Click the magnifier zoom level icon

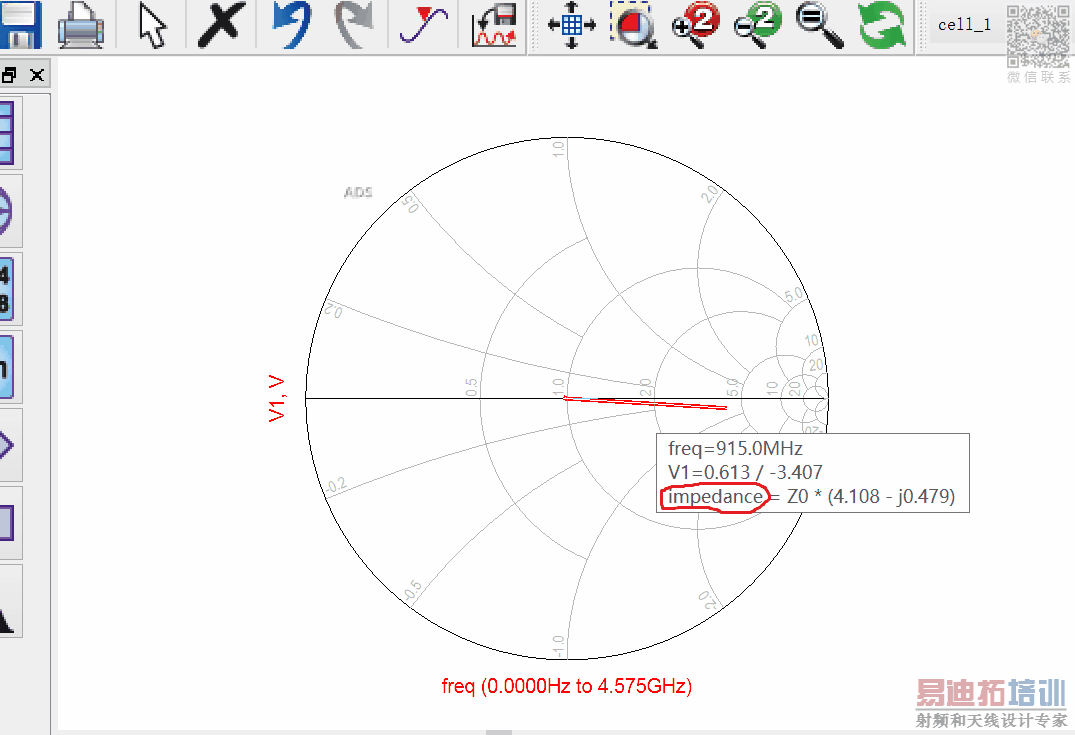click(819, 25)
